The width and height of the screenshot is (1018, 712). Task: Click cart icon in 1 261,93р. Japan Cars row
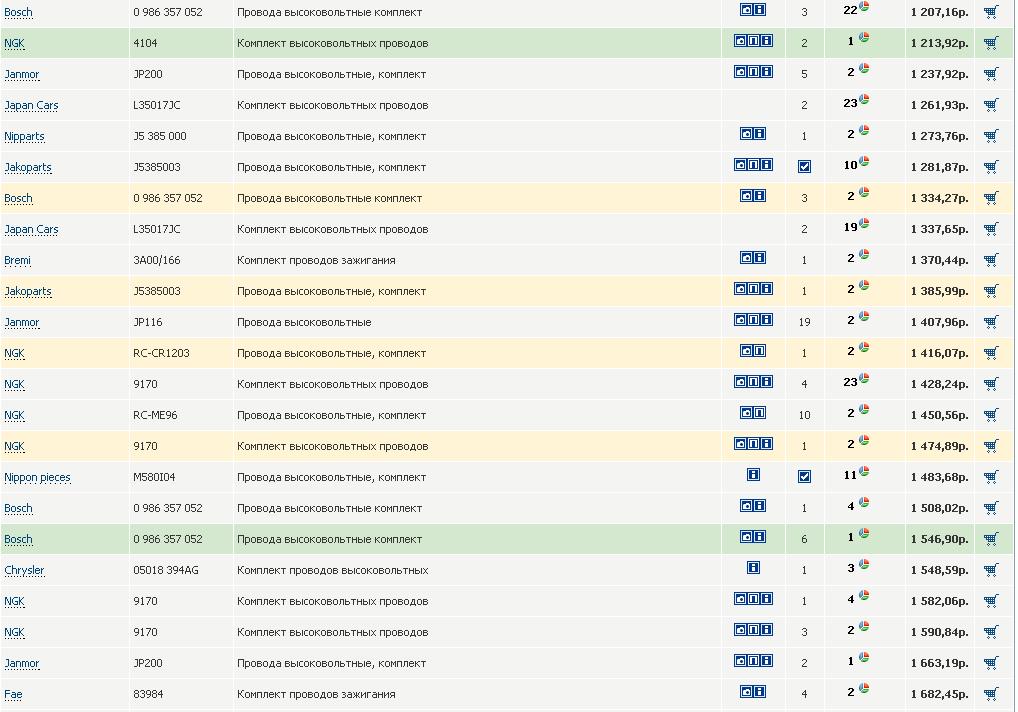pos(991,104)
